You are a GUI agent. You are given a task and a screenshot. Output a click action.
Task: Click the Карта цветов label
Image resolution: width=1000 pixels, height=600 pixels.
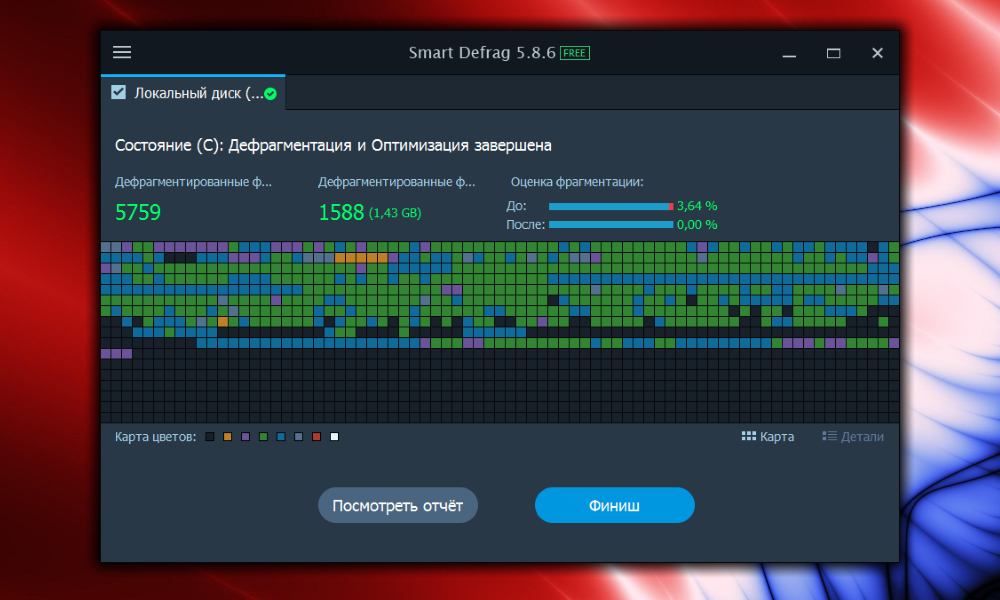click(x=156, y=437)
